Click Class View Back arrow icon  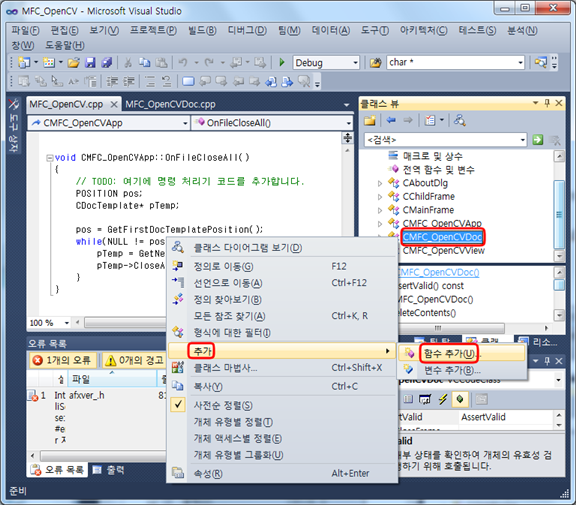[x=391, y=120]
